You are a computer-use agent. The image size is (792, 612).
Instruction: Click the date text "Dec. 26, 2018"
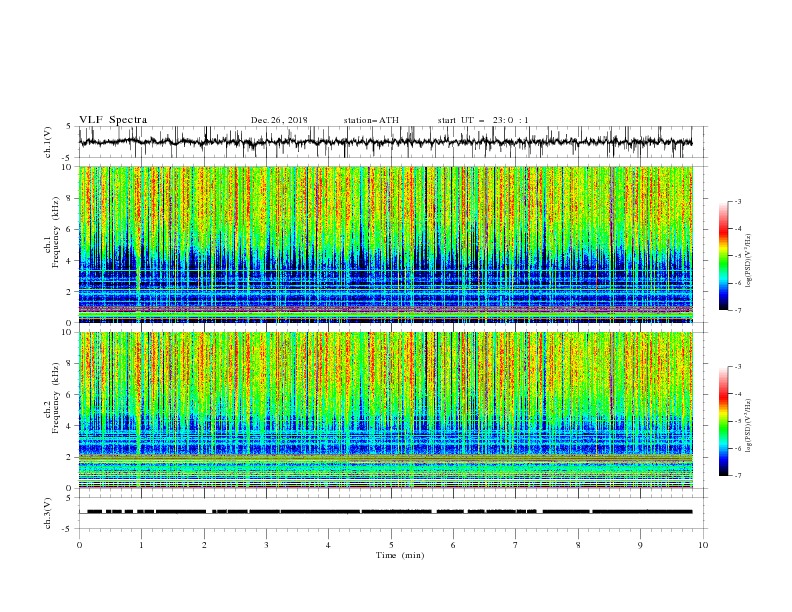coord(279,120)
